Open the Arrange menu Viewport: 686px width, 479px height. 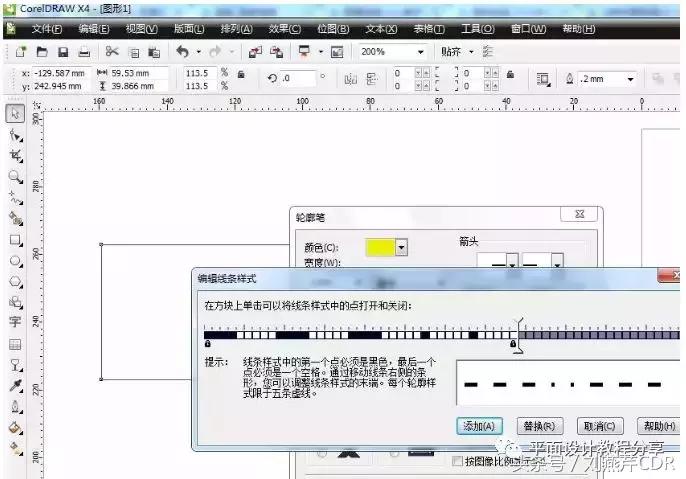click(x=236, y=29)
